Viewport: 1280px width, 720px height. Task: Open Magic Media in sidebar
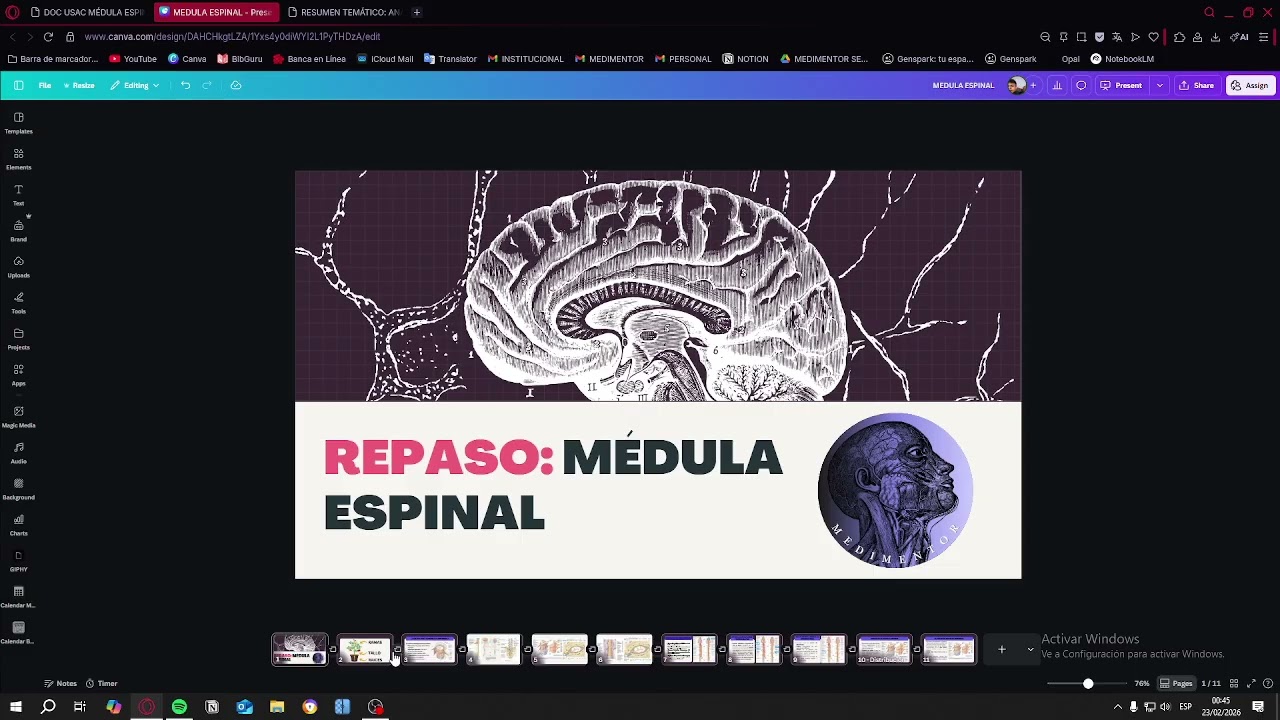click(18, 416)
